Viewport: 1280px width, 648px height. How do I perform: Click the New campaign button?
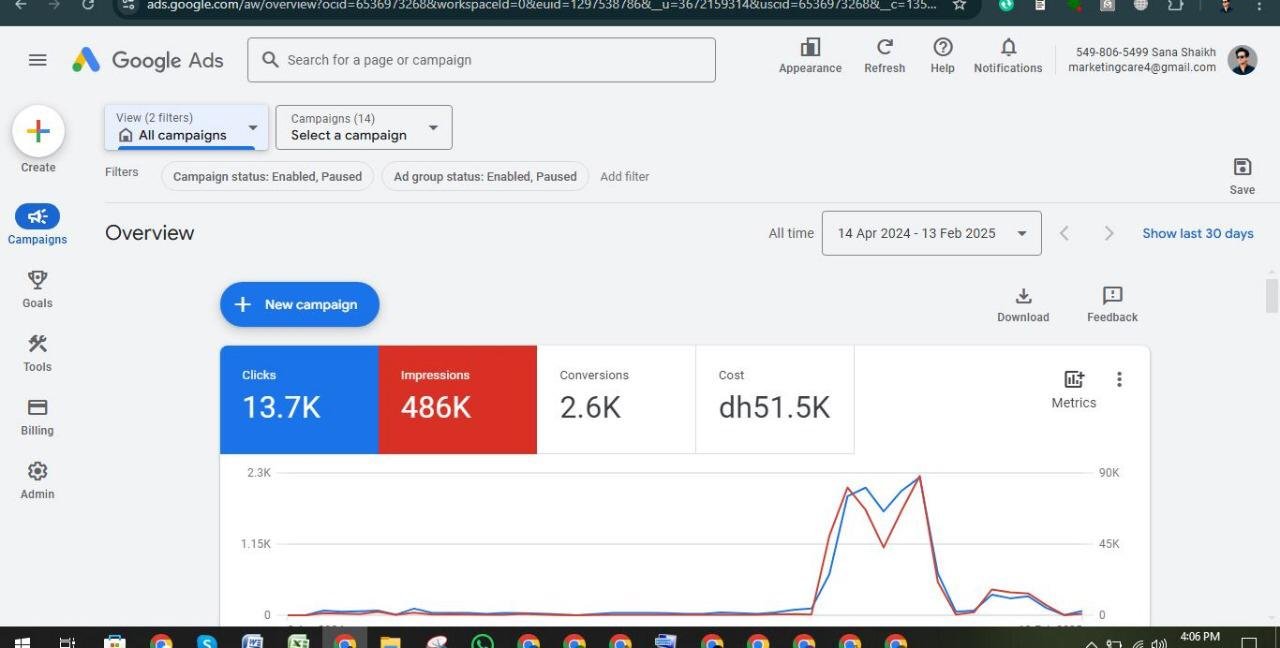pos(299,304)
